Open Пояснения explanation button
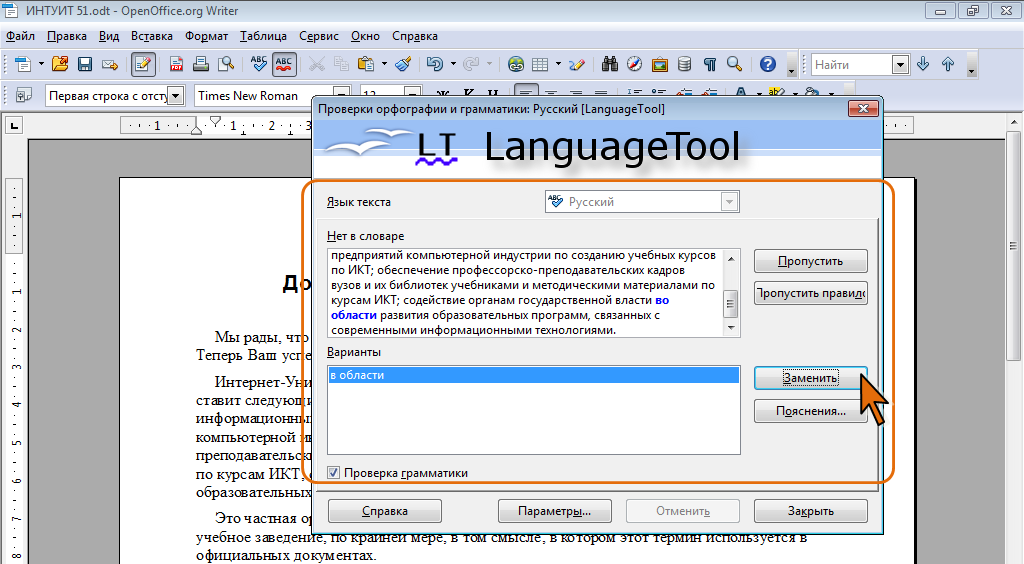This screenshot has width=1024, height=564. coord(810,411)
